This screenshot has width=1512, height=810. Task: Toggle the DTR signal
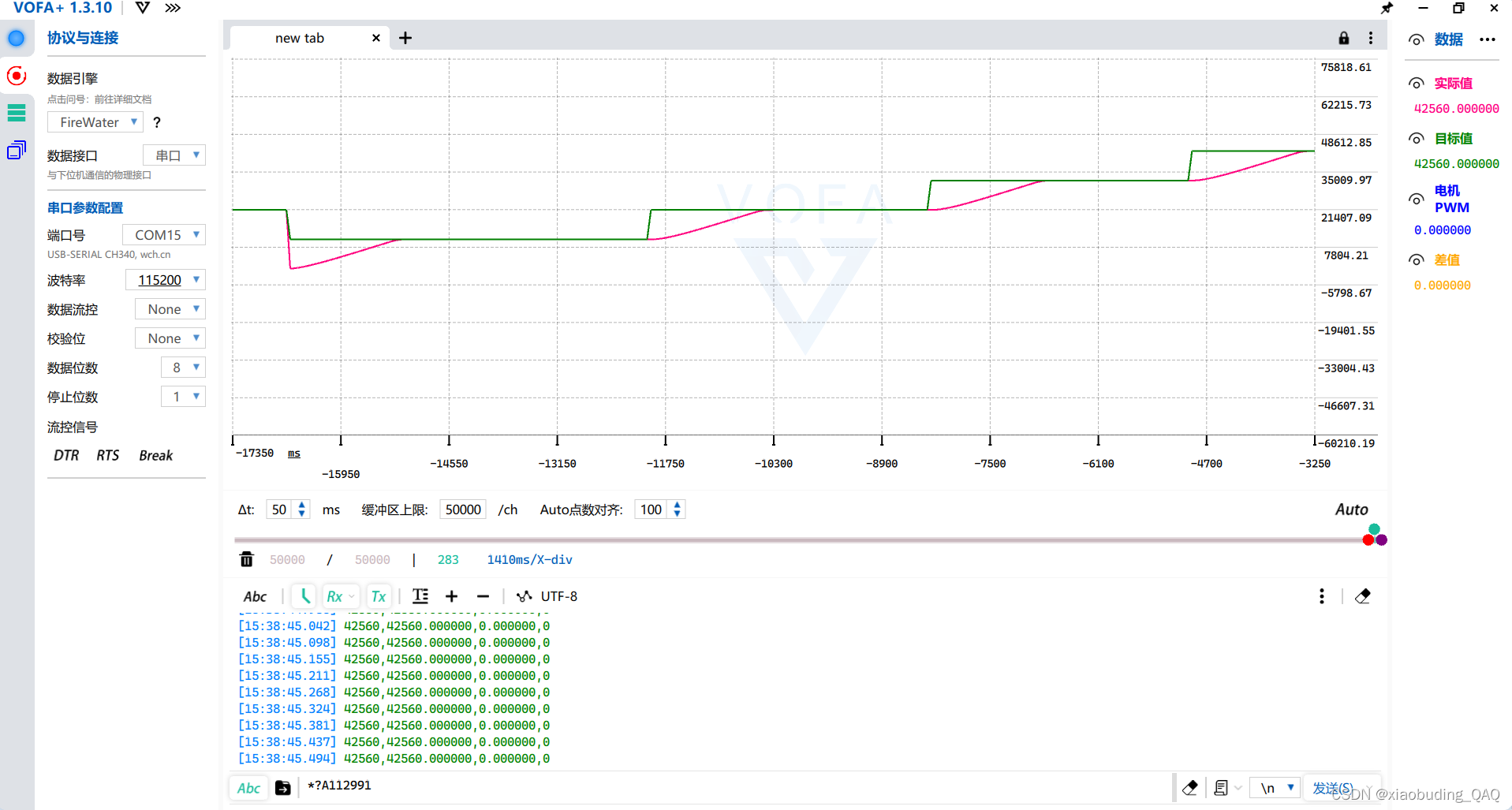(x=66, y=456)
